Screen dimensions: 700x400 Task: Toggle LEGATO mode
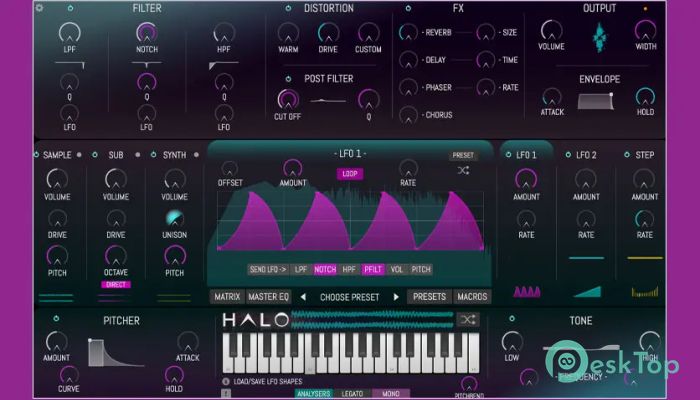coord(352,394)
